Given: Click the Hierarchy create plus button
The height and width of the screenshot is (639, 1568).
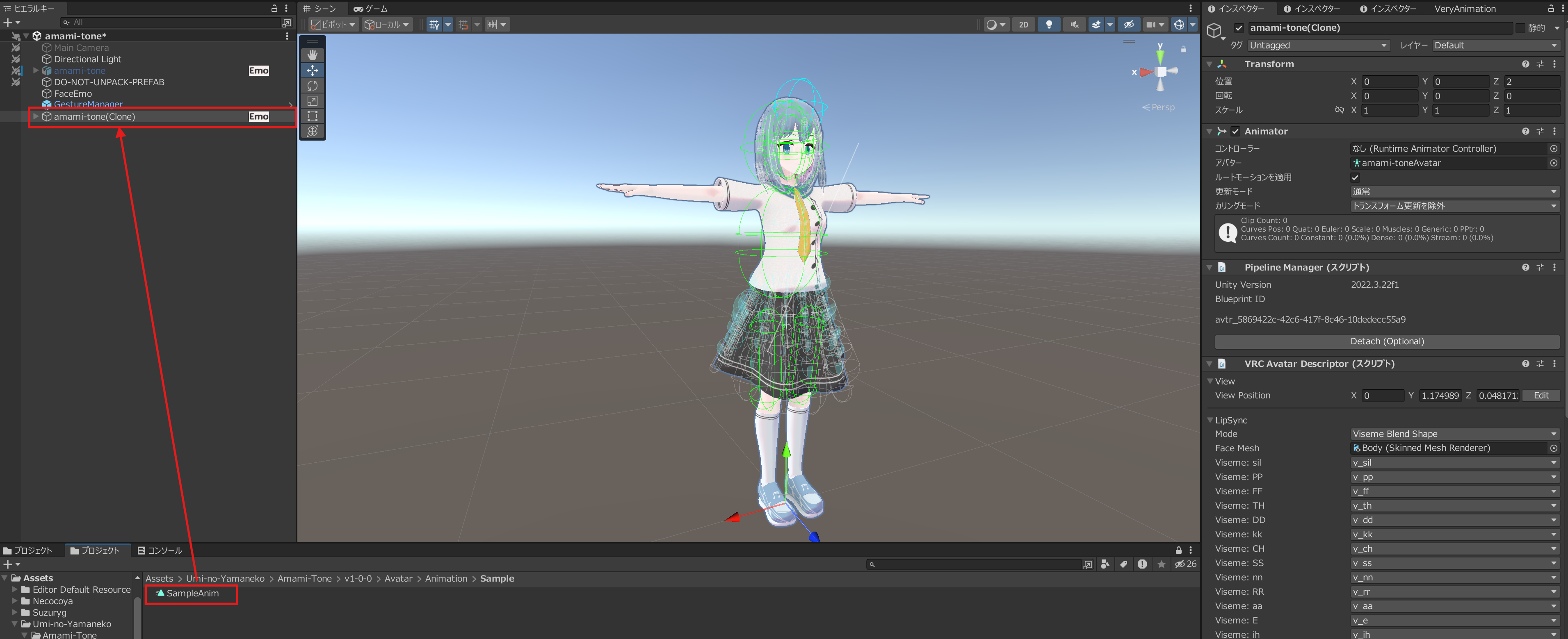Looking at the screenshot, I should point(11,23).
